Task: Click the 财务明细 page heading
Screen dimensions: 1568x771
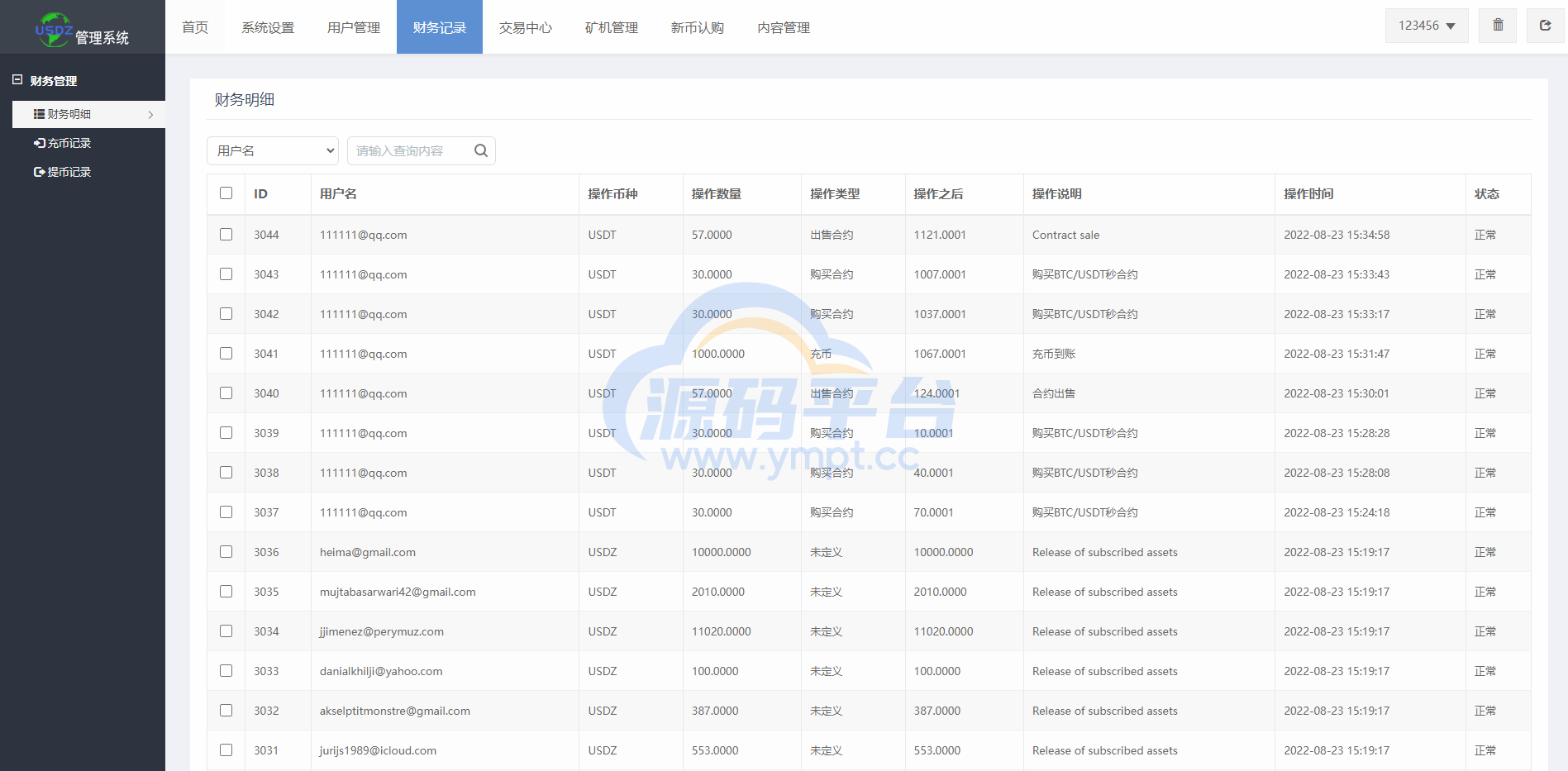Action: click(245, 99)
